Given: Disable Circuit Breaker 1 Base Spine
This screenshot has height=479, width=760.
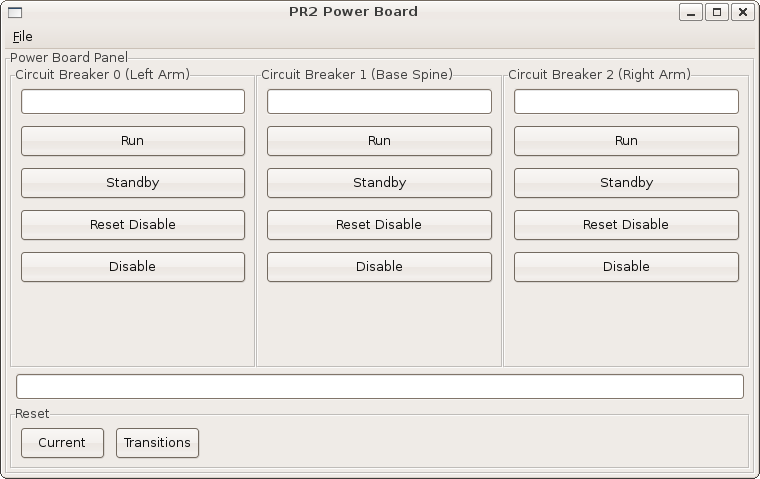Looking at the screenshot, I should 379,267.
